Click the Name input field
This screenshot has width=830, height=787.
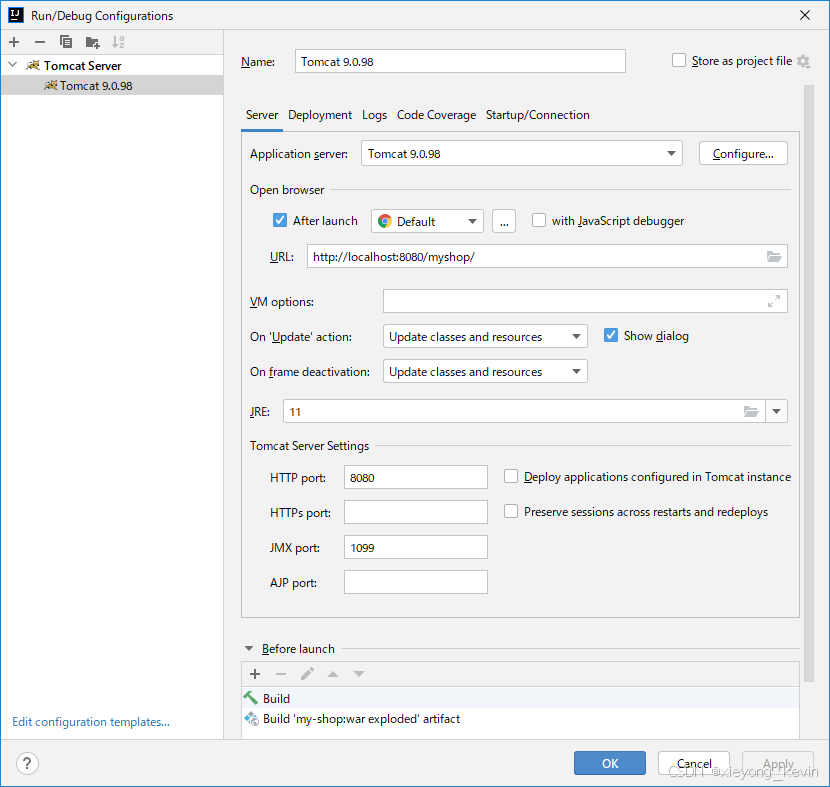coord(460,61)
